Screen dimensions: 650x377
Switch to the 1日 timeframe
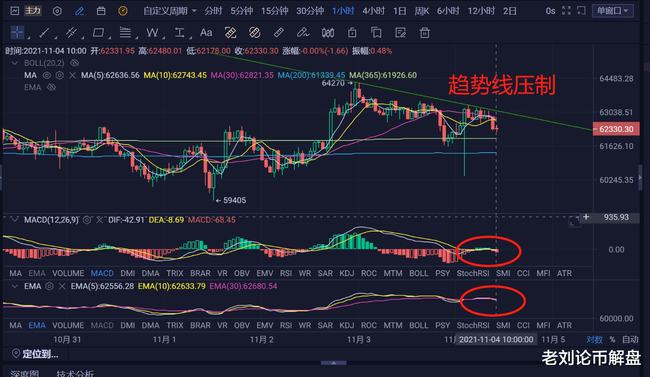pyautogui.click(x=400, y=11)
